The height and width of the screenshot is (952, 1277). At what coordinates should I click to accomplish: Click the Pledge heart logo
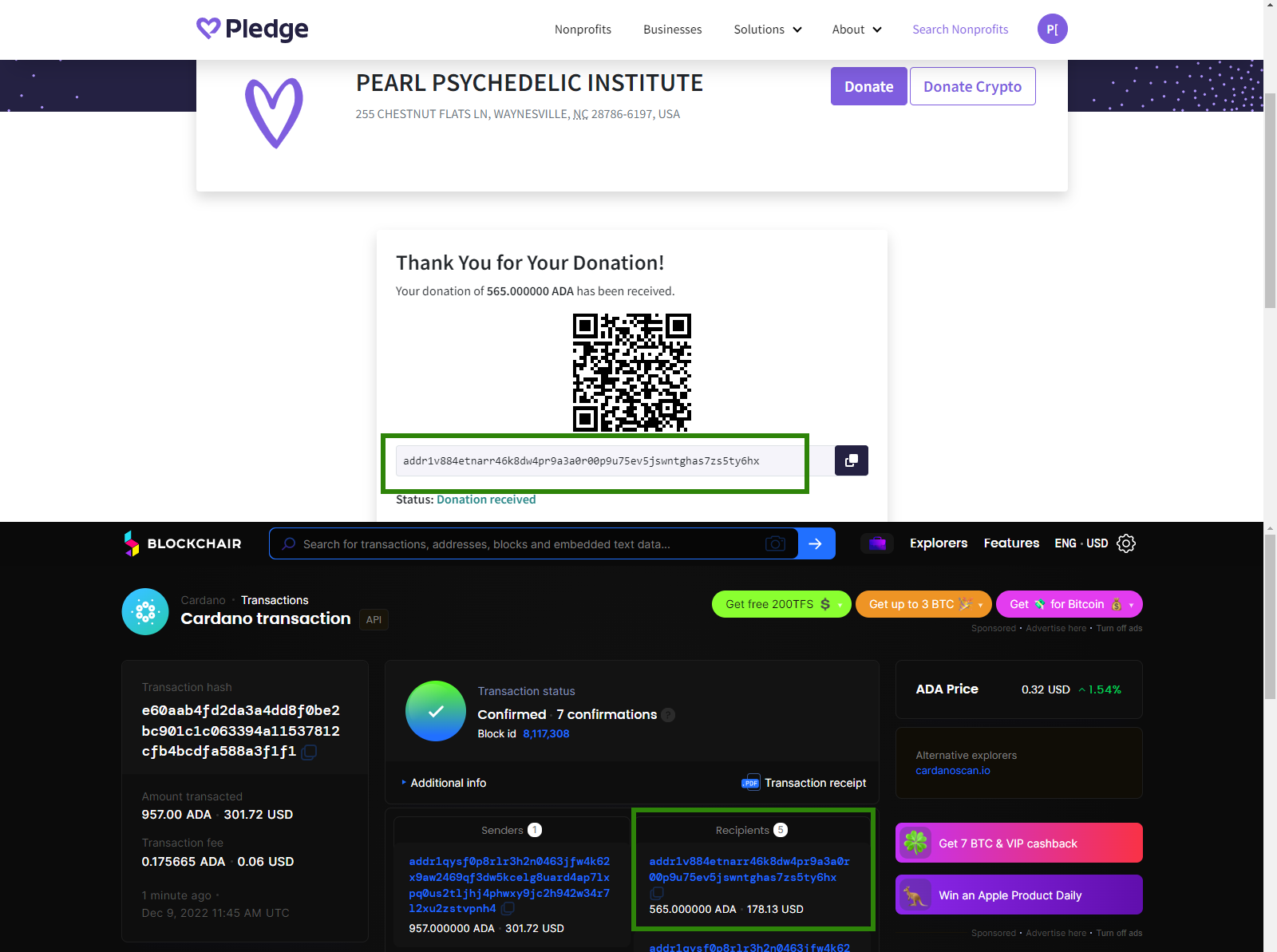tap(252, 29)
